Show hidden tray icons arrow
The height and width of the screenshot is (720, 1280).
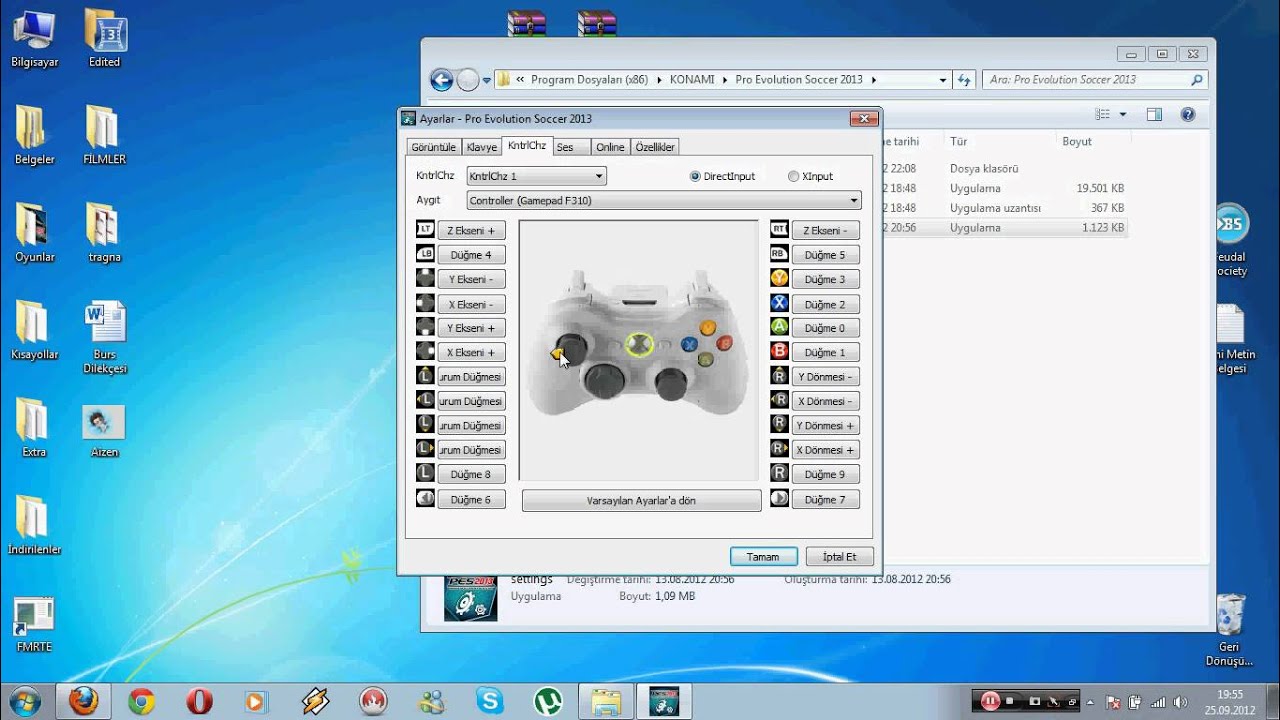tap(1092, 701)
